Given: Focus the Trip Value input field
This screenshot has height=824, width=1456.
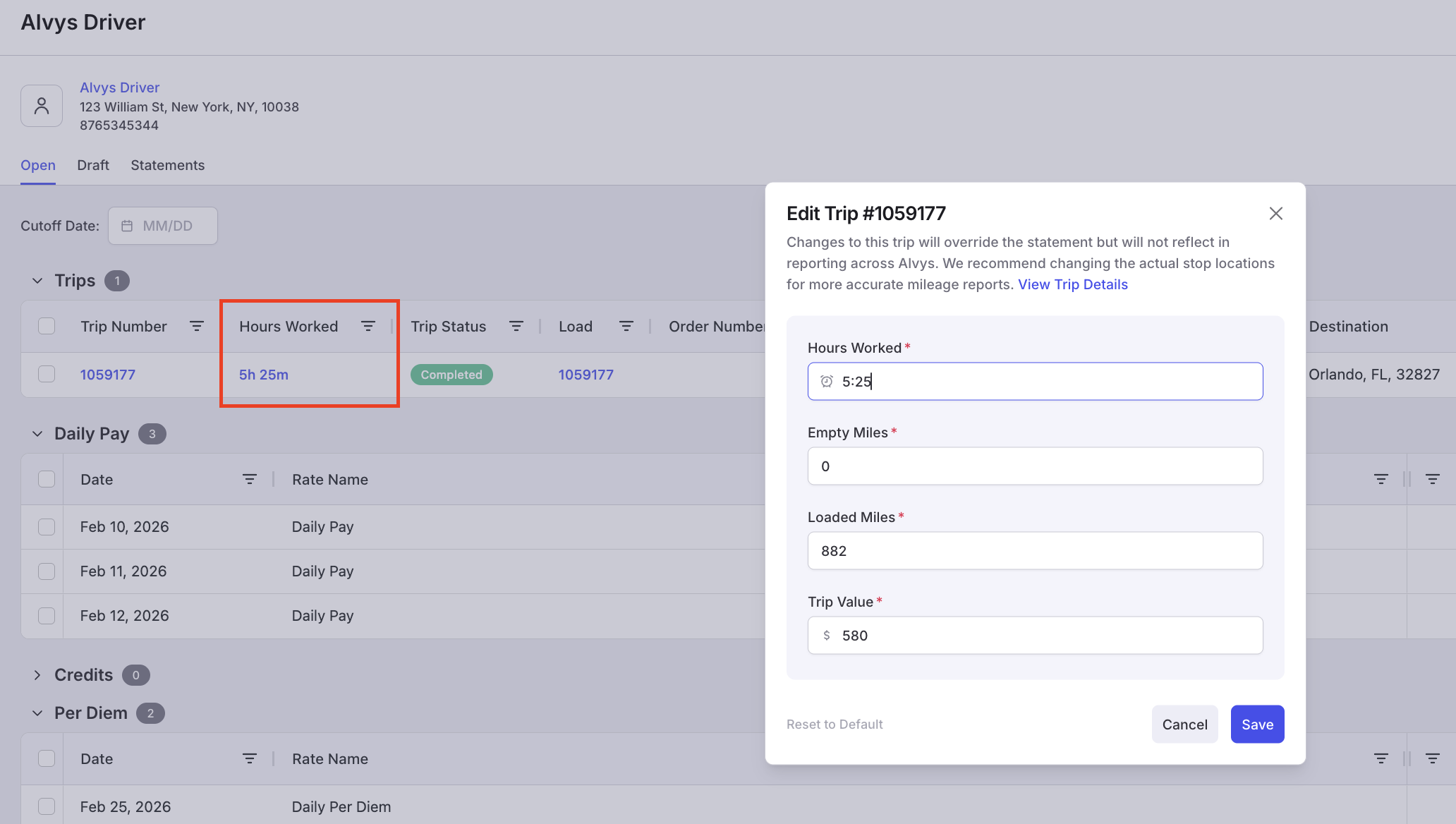Looking at the screenshot, I should click(x=1035, y=635).
